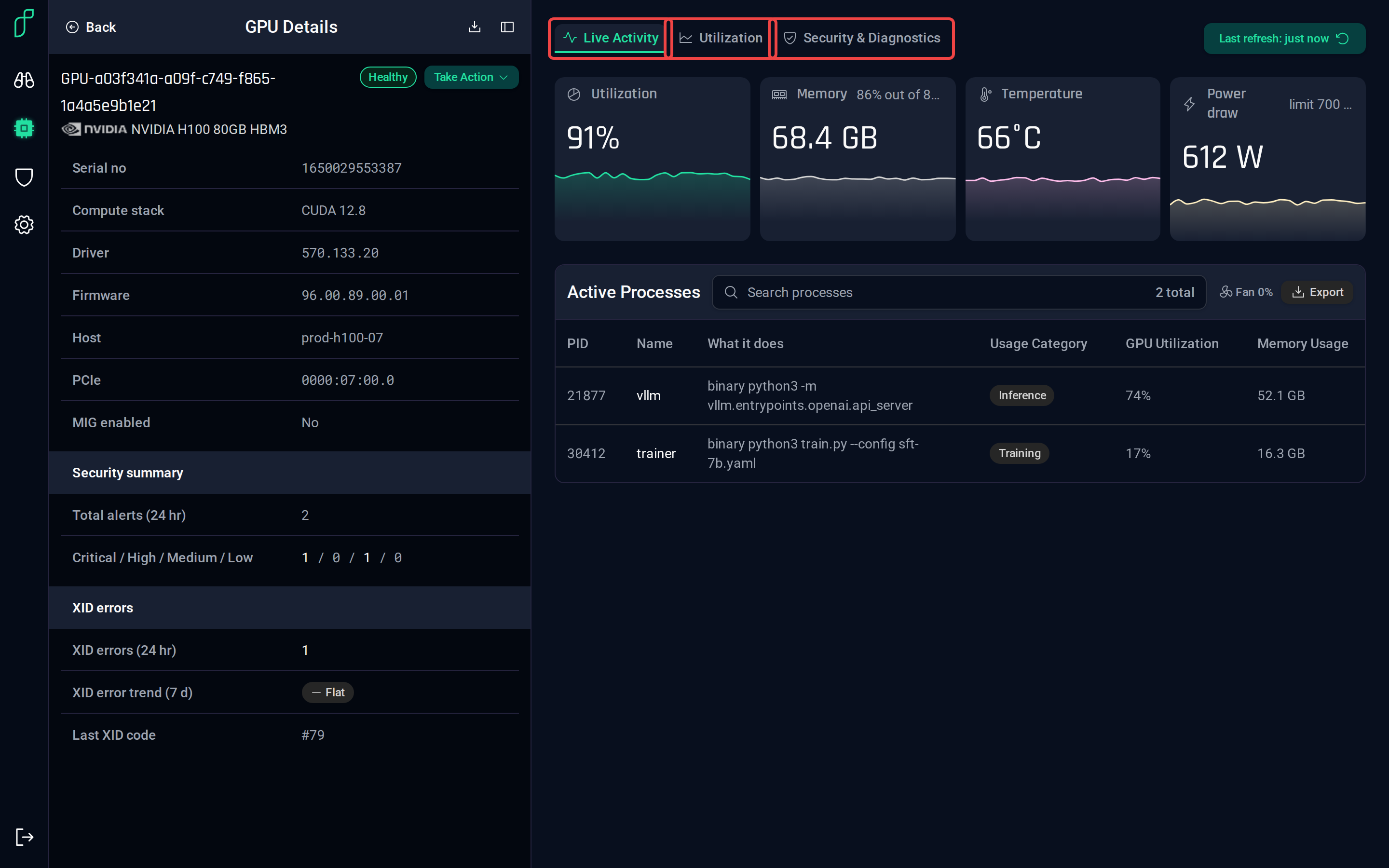
Task: Select the trainer process name
Action: click(x=656, y=453)
